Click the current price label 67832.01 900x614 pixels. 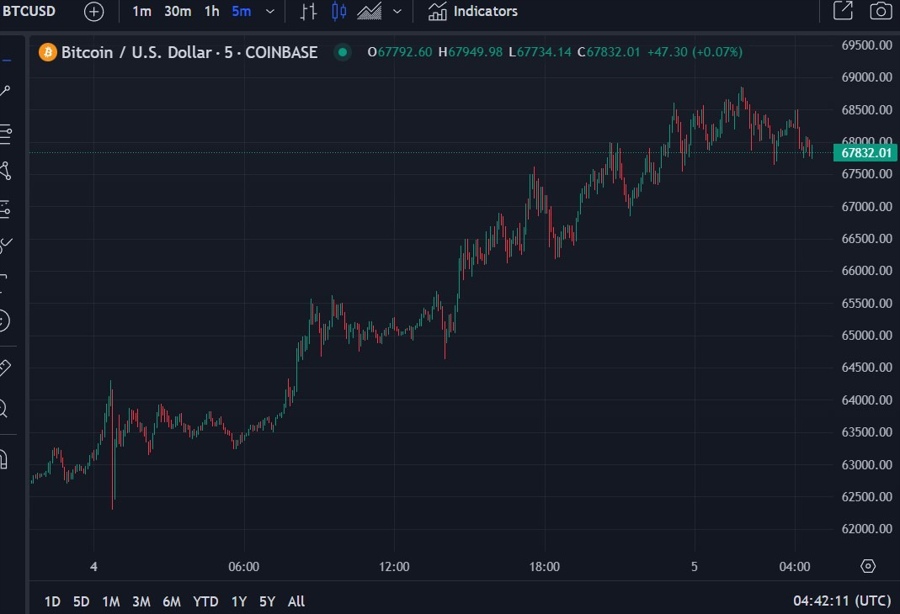pyautogui.click(x=865, y=153)
